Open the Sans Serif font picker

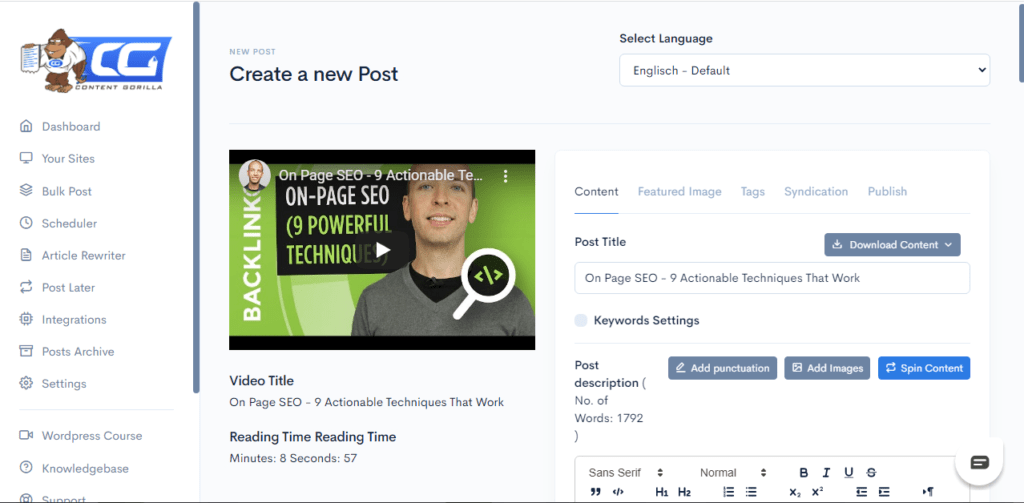[625, 473]
